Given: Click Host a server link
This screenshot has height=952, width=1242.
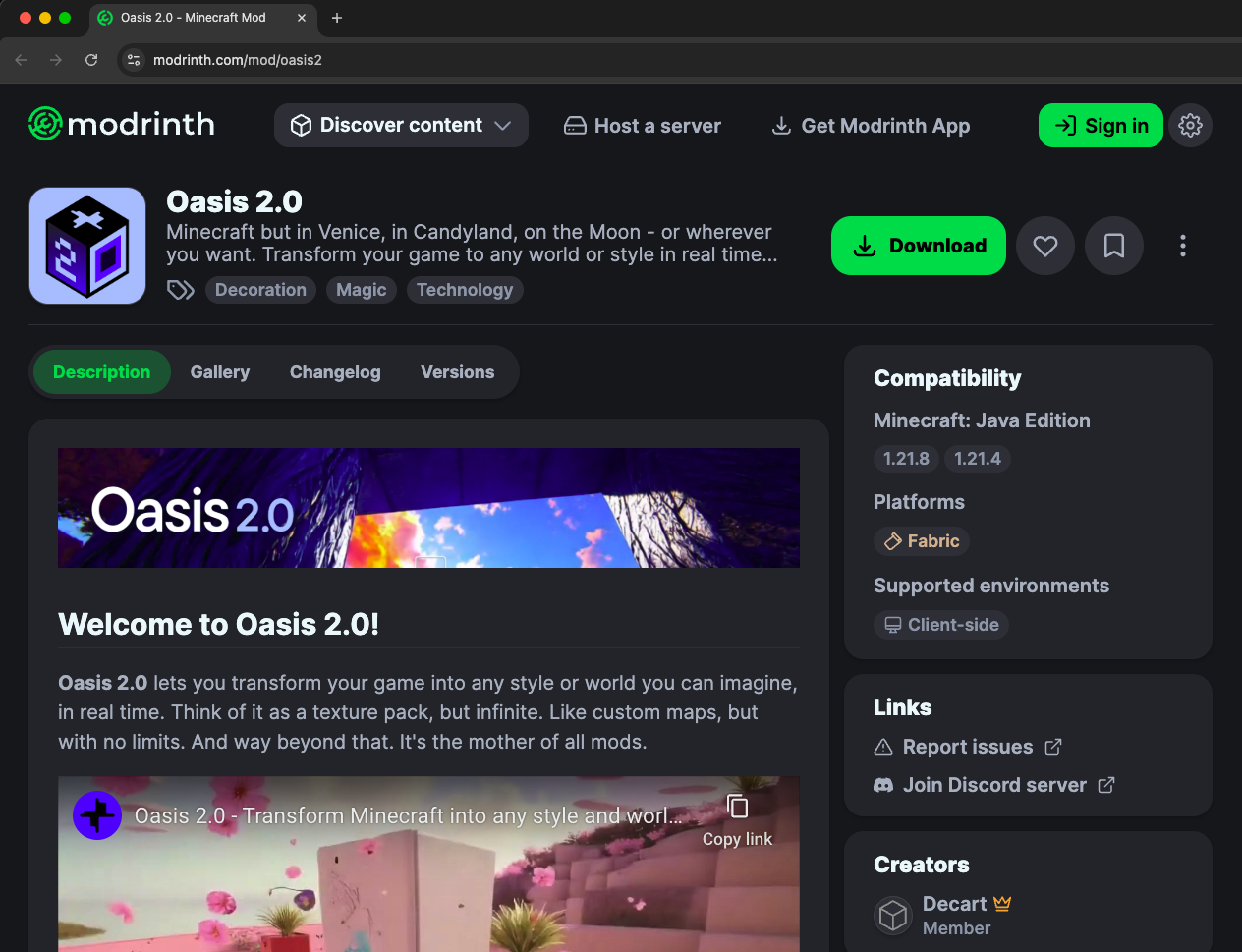Looking at the screenshot, I should tap(643, 126).
